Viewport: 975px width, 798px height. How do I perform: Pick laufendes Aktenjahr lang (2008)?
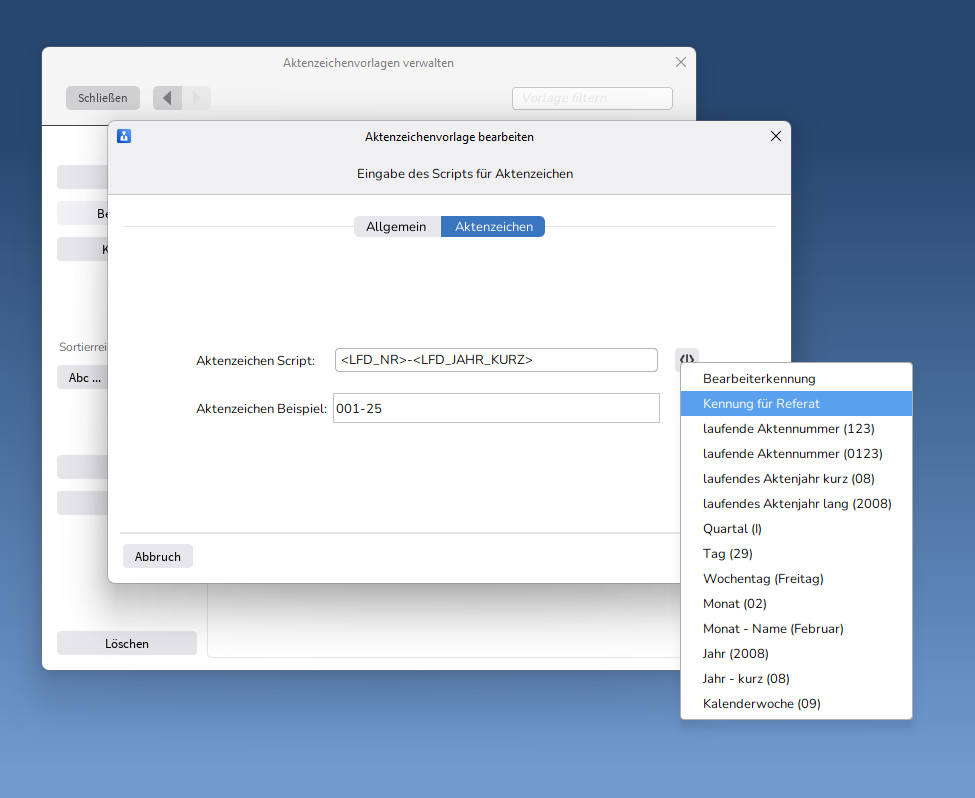click(x=796, y=504)
